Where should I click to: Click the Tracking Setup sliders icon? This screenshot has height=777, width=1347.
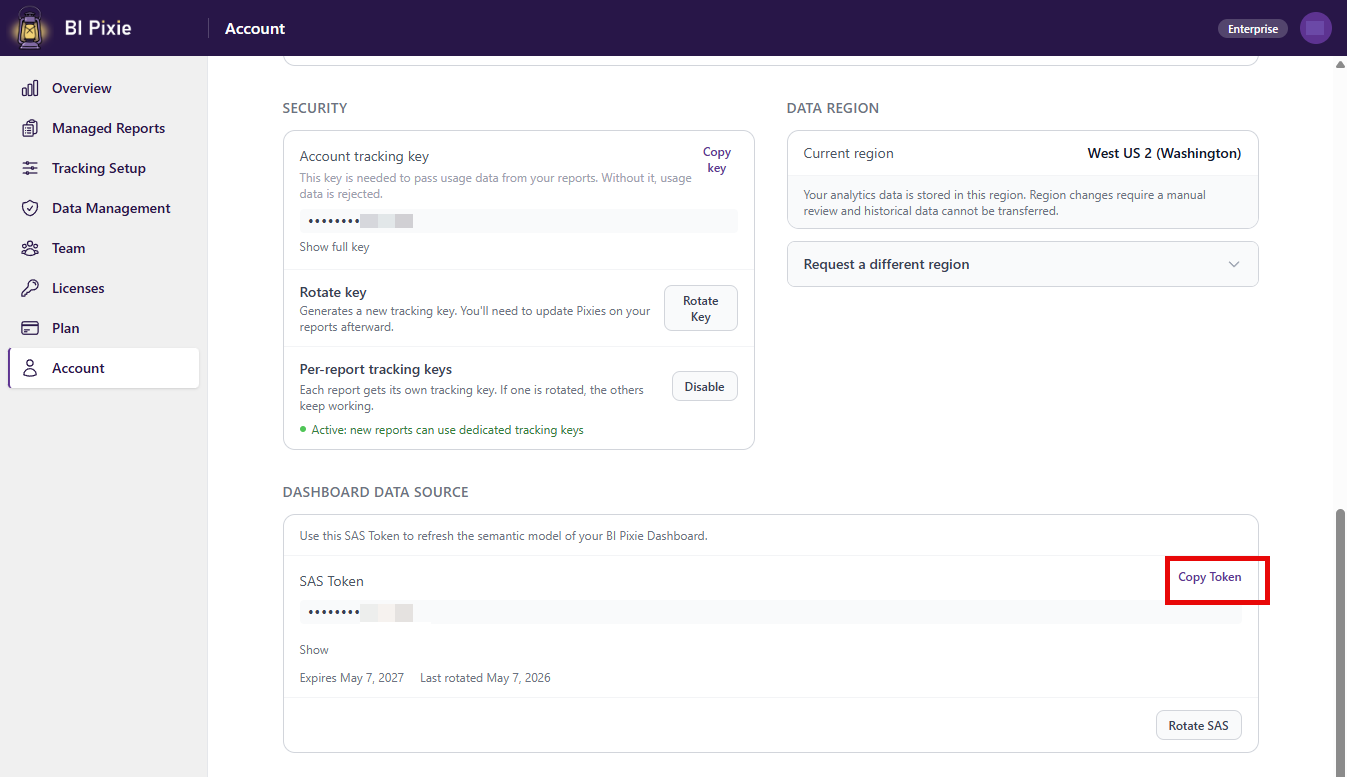(30, 168)
